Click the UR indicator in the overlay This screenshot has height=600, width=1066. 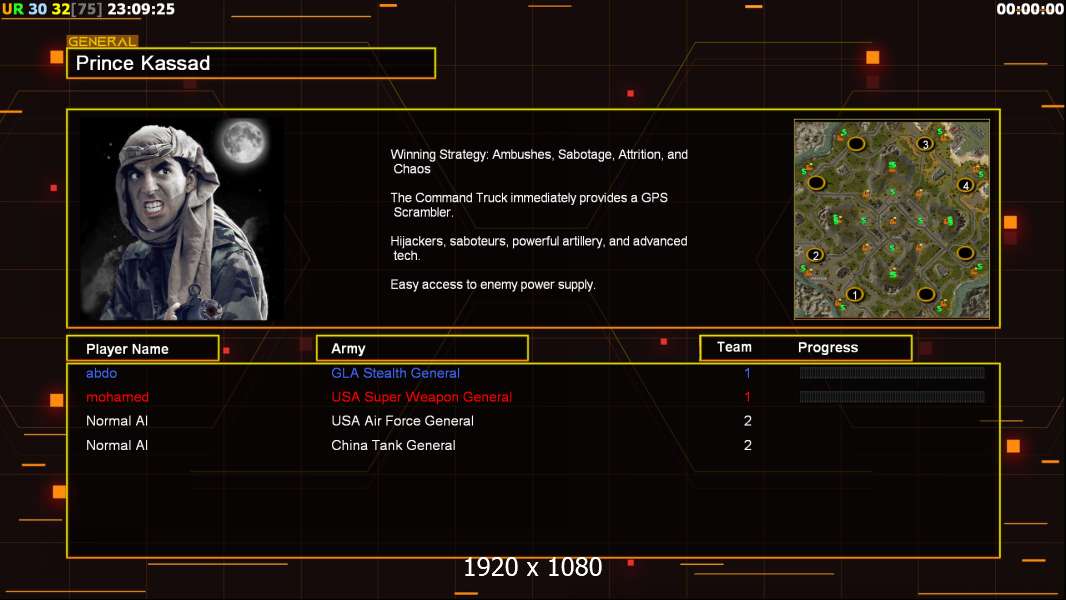(13, 10)
